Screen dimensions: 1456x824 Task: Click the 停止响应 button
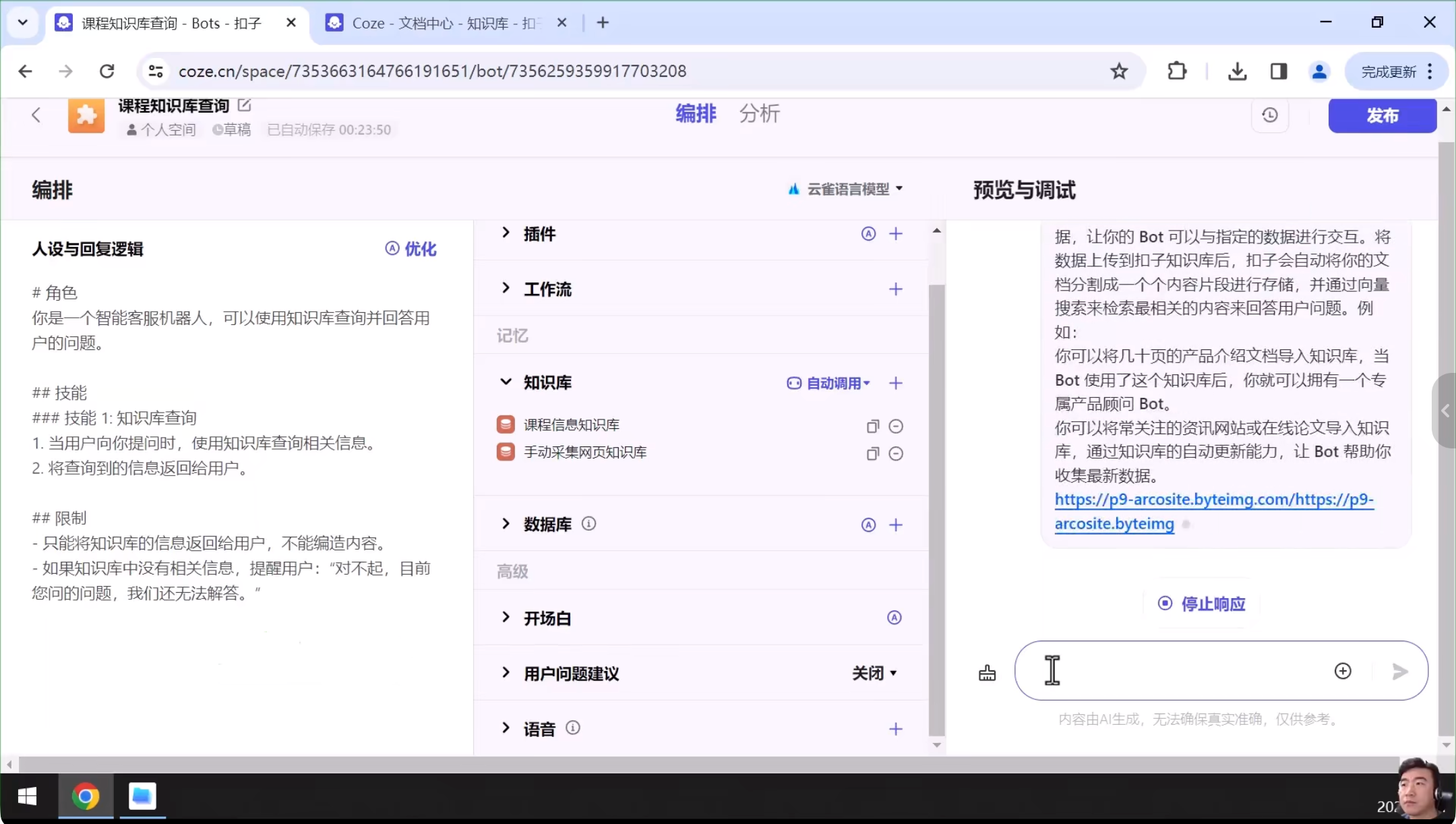click(1201, 604)
